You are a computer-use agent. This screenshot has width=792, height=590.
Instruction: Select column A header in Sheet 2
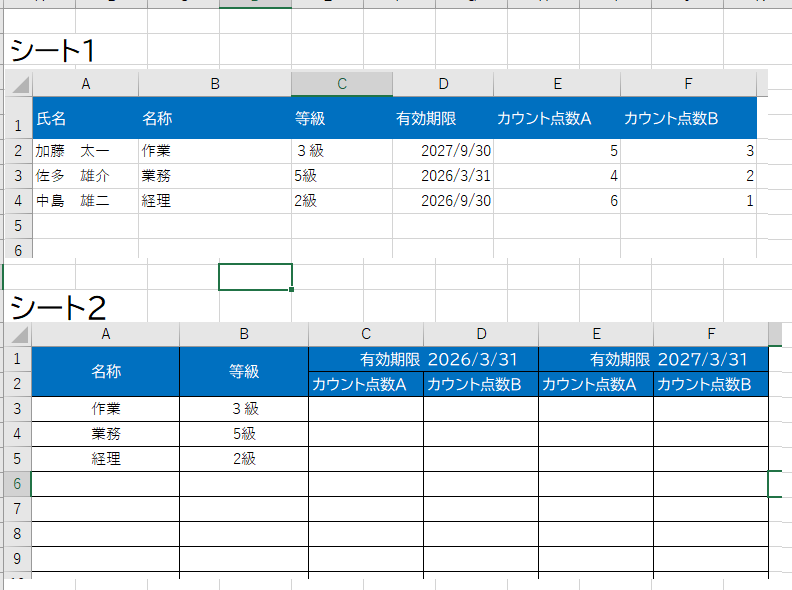pos(106,334)
